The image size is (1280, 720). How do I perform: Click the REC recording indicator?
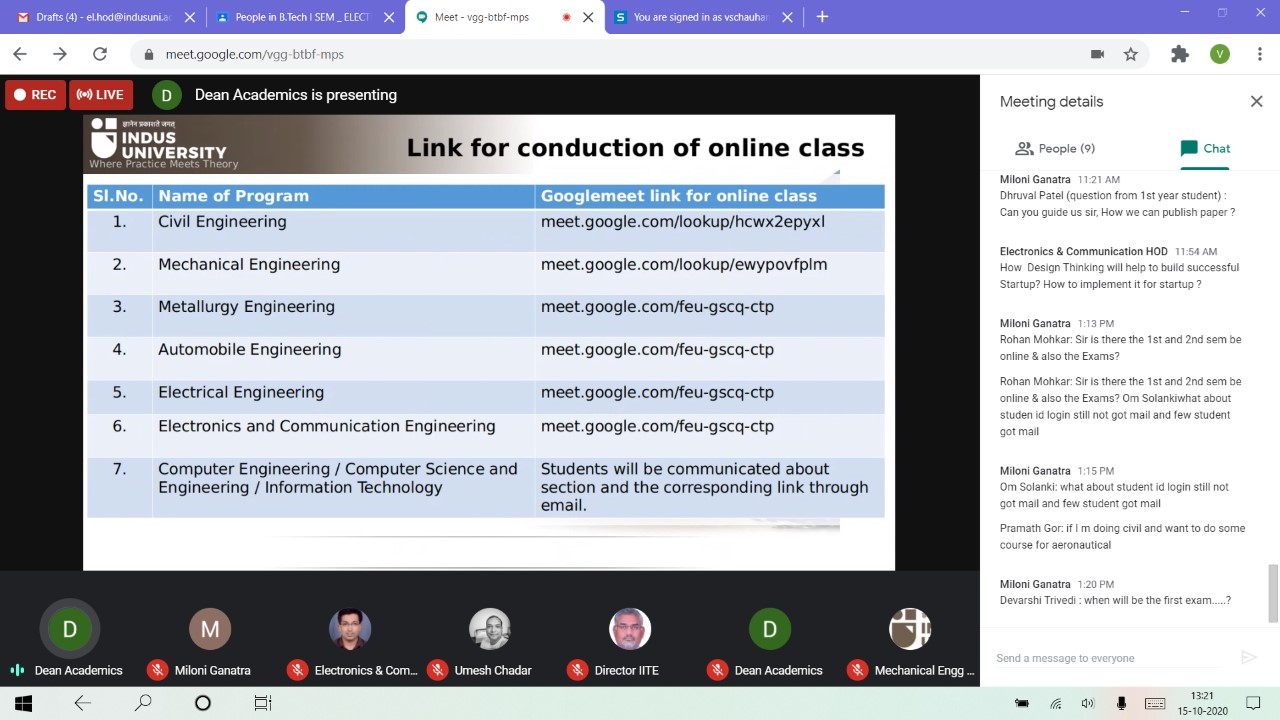click(x=35, y=95)
